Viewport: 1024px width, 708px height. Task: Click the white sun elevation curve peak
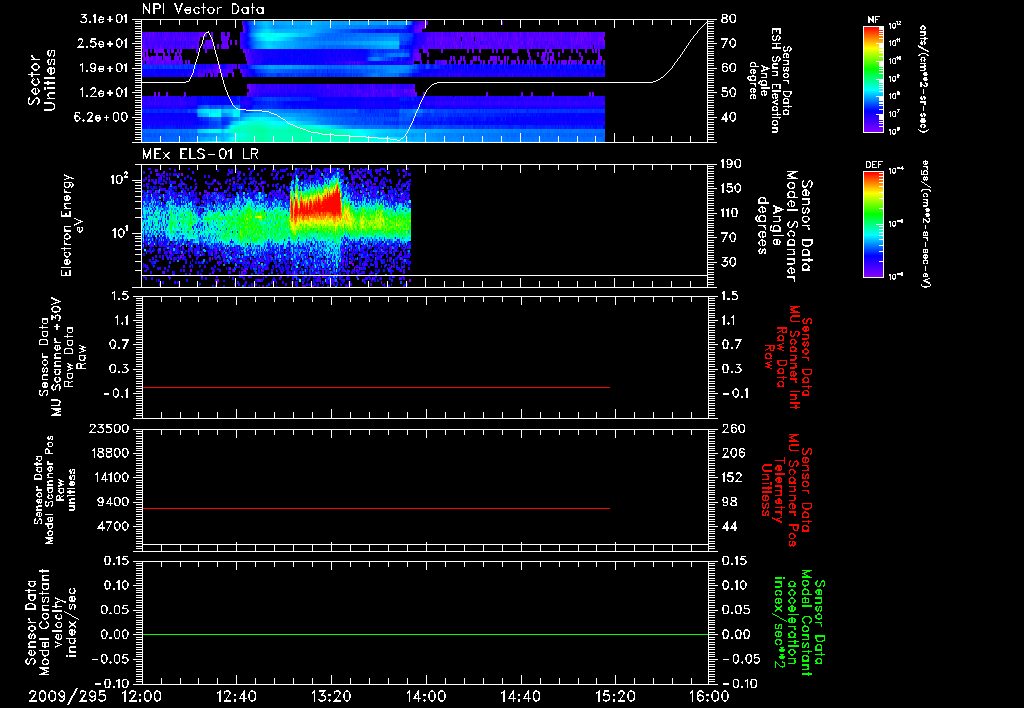click(x=208, y=32)
